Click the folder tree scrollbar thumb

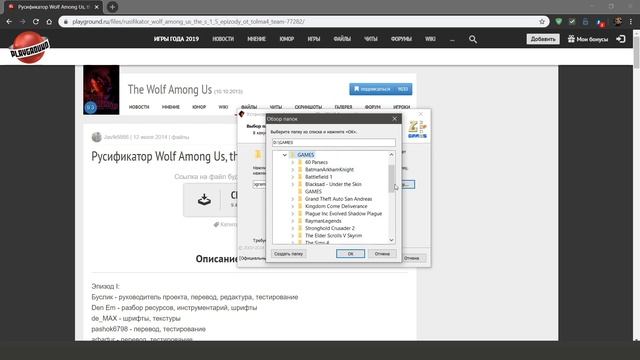[391, 178]
